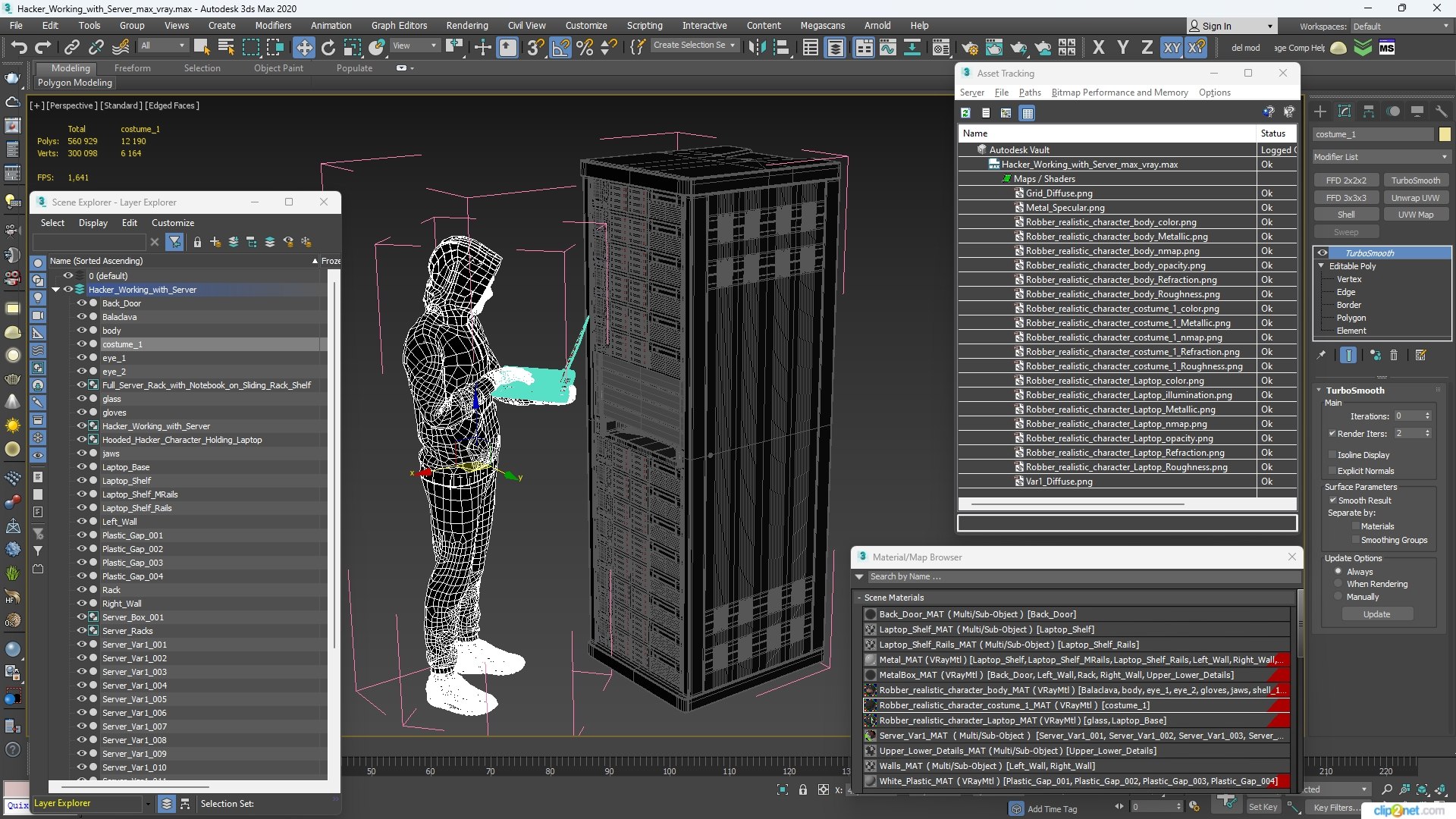Restrict to X axis button

1098,48
